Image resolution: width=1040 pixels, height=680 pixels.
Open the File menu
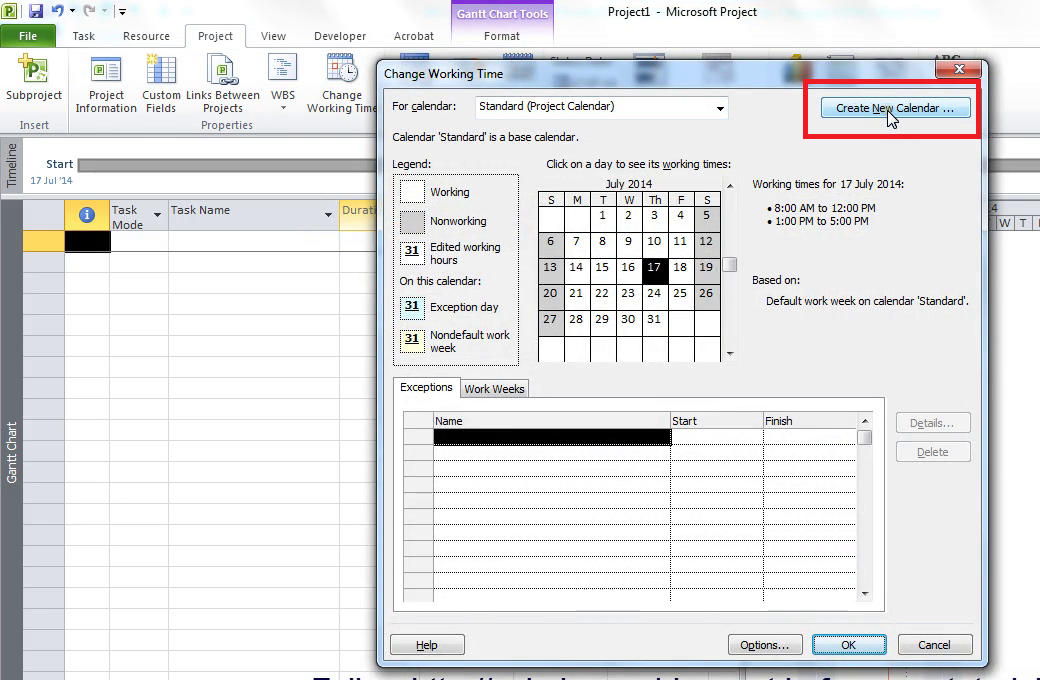pos(28,35)
